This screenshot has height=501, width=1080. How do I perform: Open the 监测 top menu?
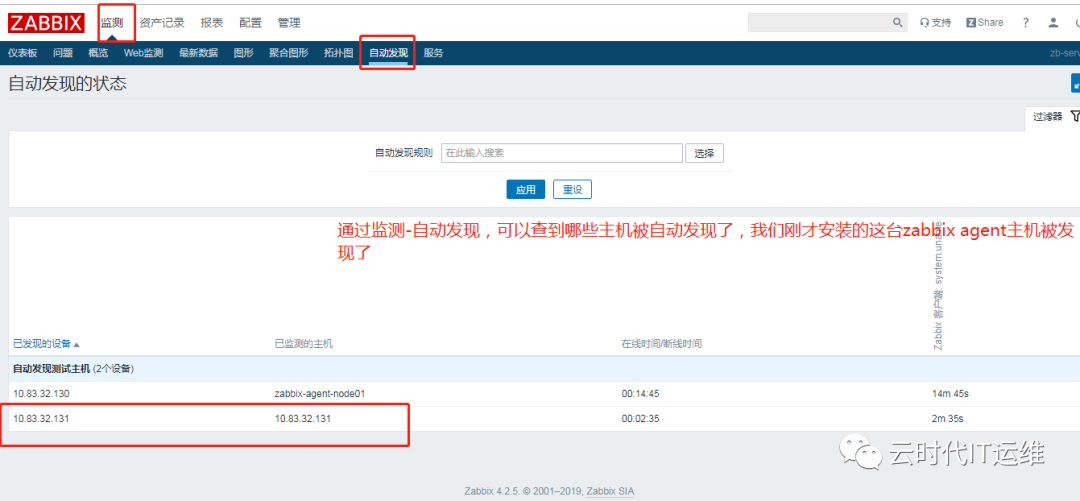coord(112,23)
